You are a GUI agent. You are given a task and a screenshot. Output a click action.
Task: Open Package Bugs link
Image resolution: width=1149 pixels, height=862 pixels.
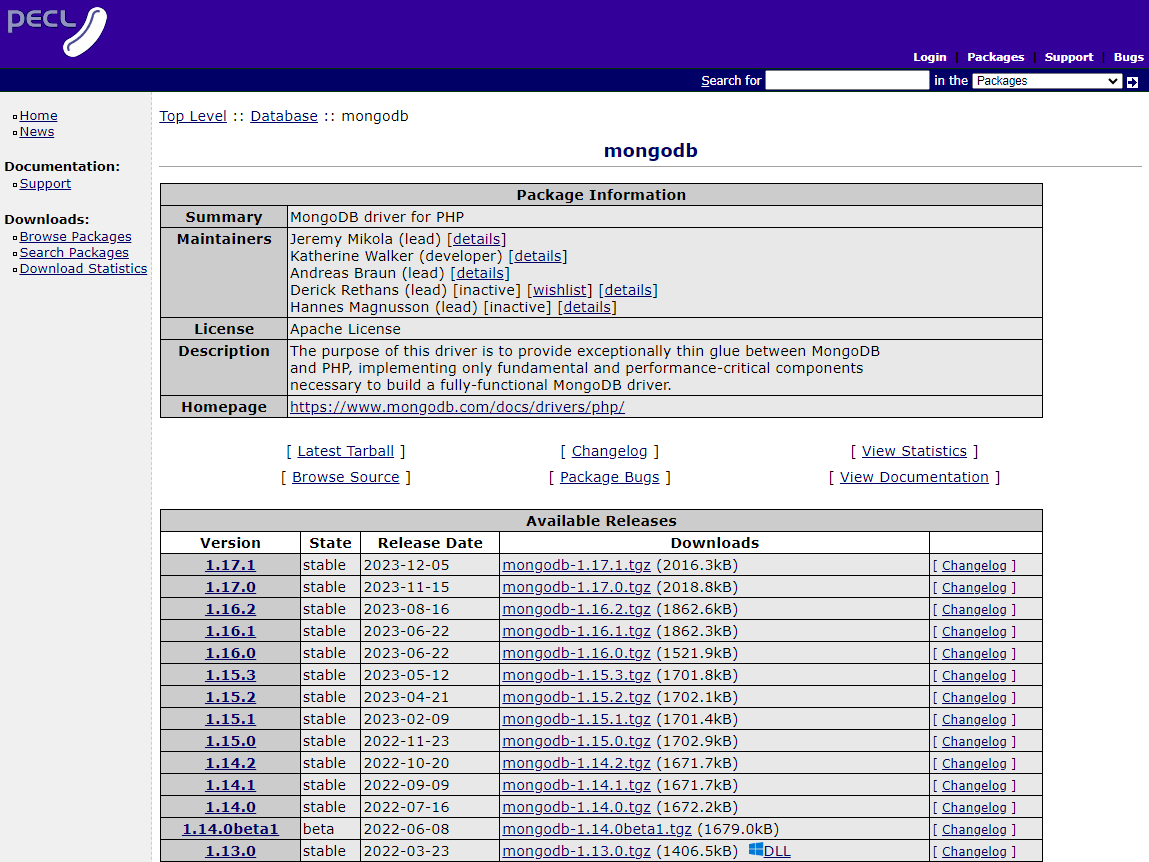coord(610,477)
